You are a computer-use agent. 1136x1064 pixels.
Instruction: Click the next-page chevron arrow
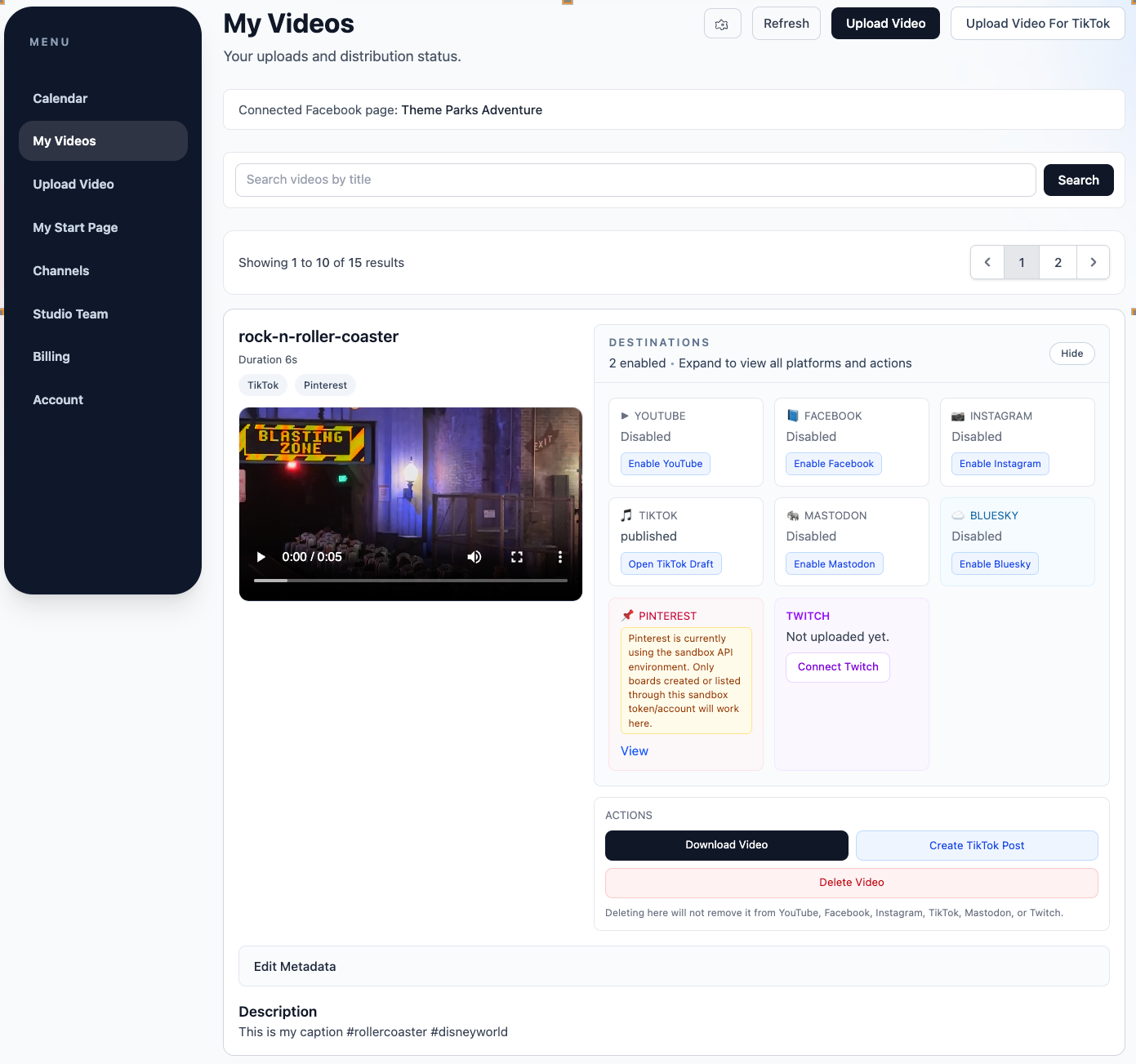point(1094,262)
